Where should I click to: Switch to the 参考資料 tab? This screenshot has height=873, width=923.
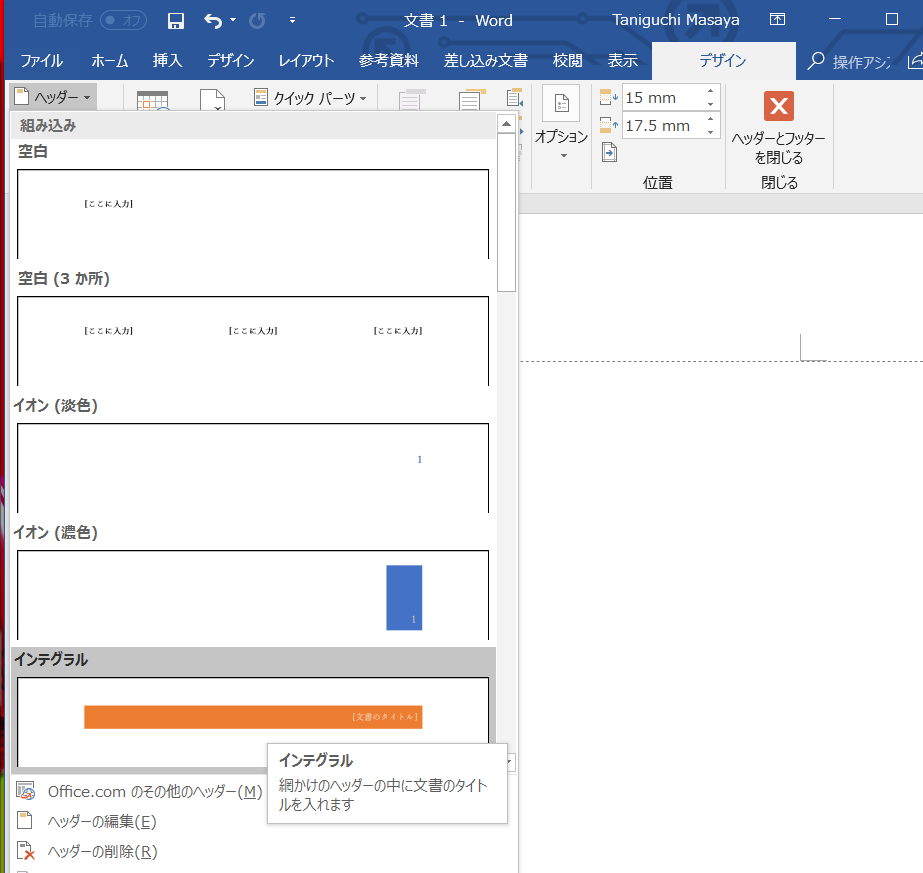389,61
